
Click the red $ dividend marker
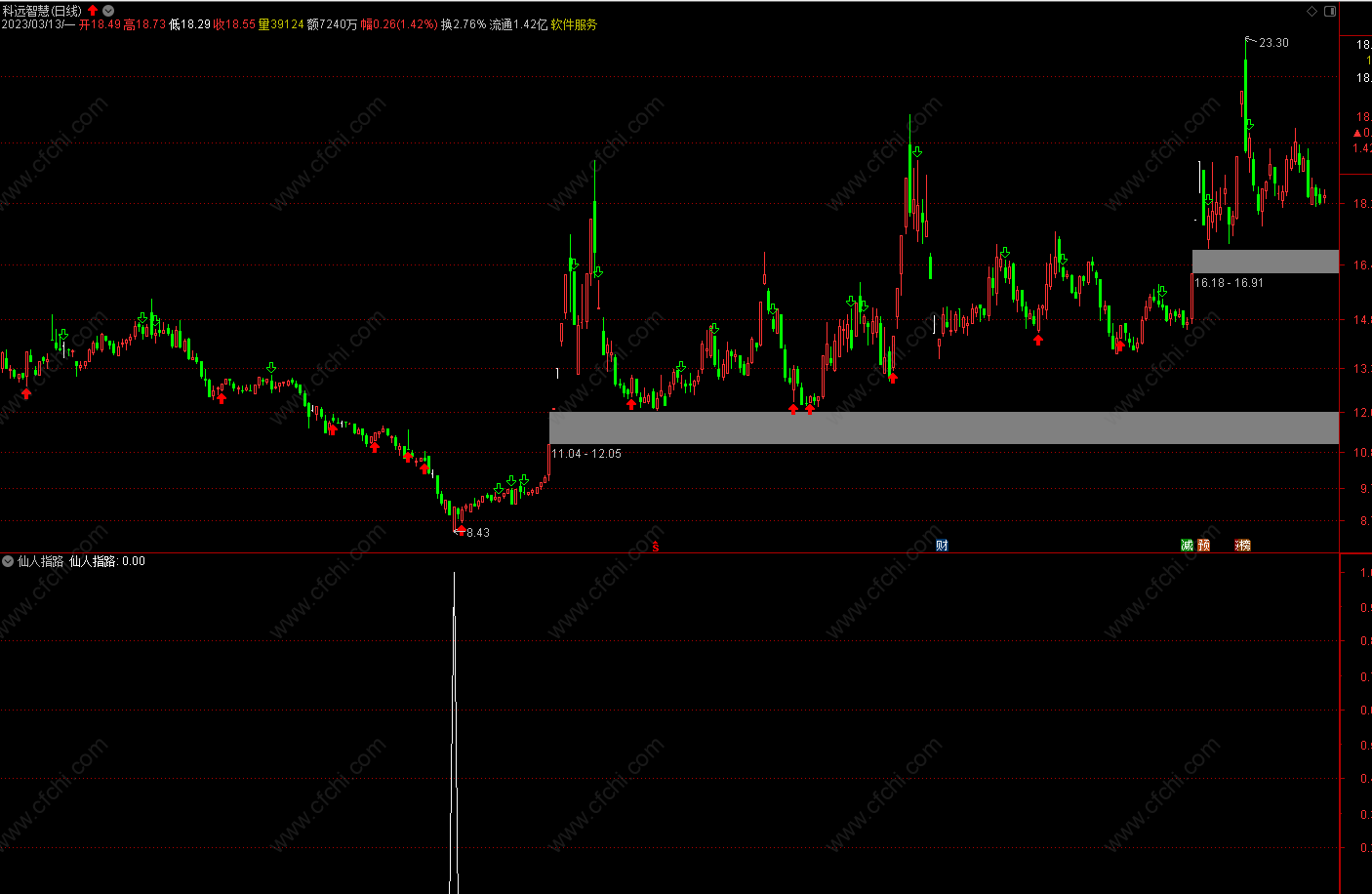(x=656, y=547)
